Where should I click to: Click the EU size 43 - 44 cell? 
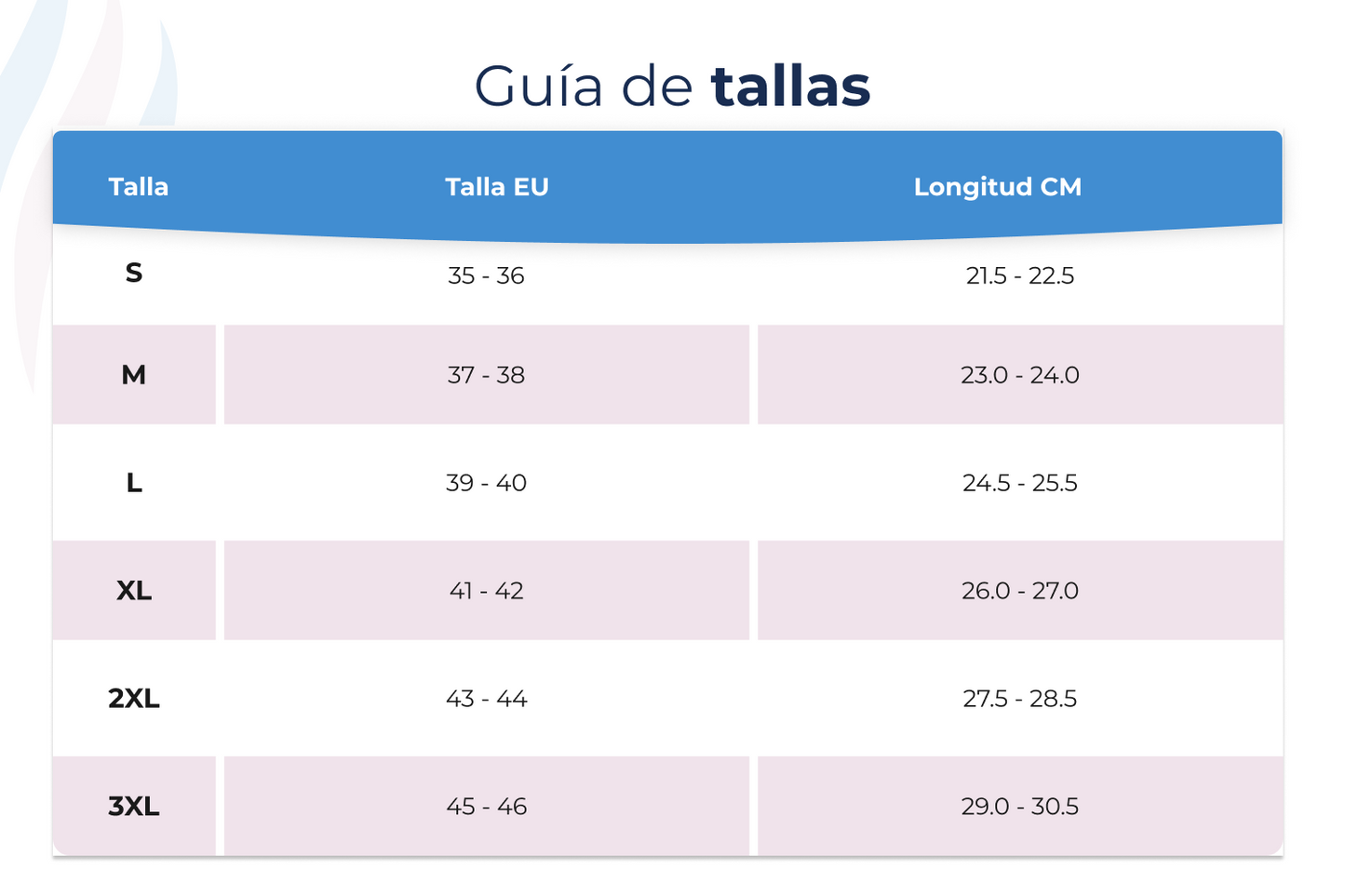pos(486,699)
